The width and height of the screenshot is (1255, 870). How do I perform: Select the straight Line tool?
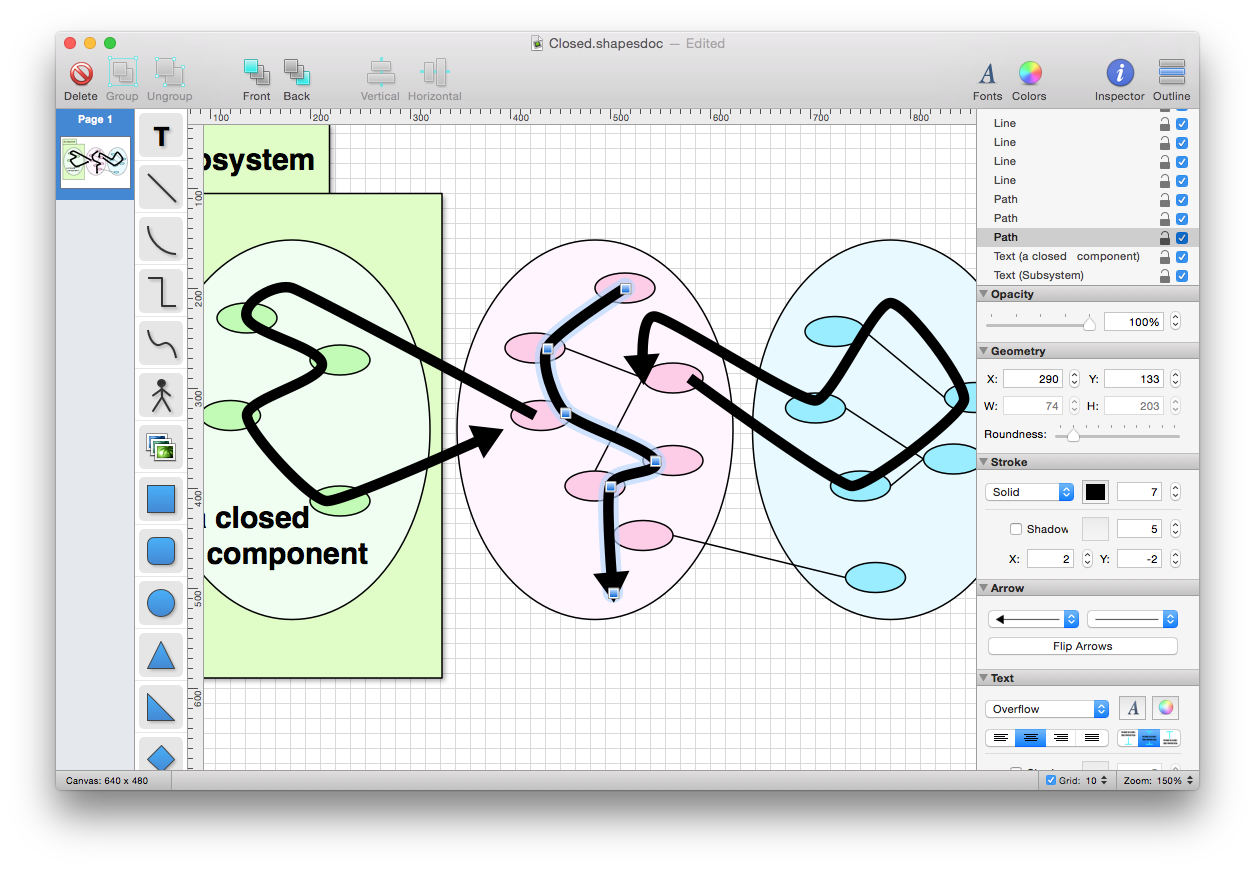161,187
